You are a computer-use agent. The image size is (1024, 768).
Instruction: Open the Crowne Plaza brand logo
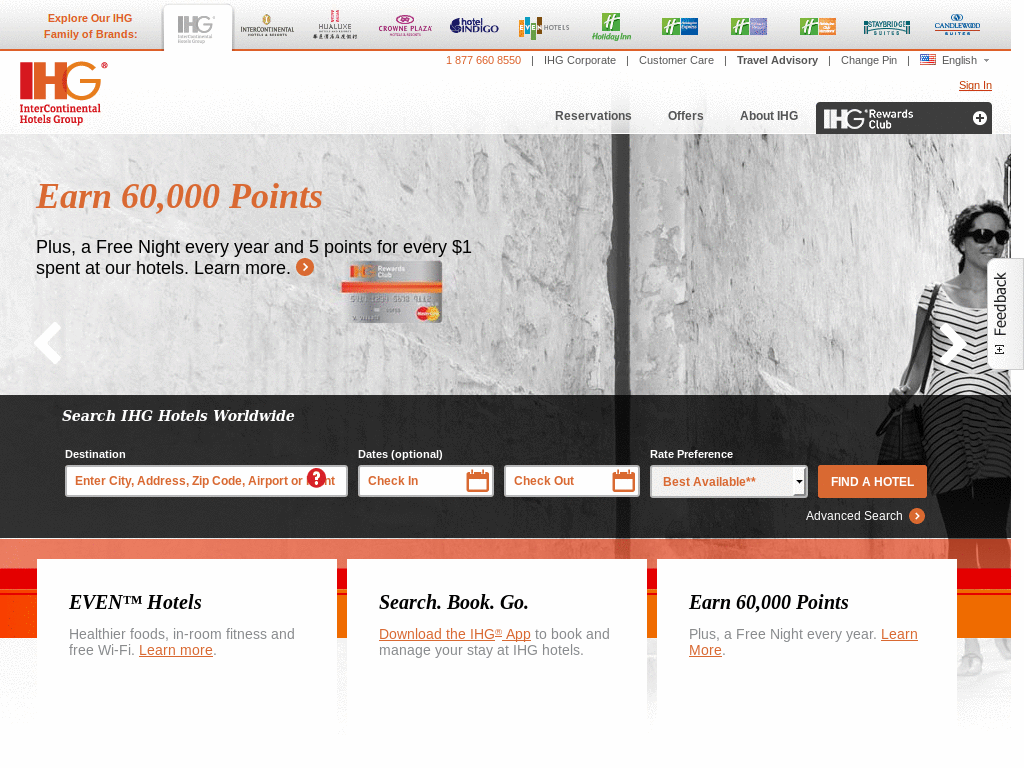click(405, 26)
